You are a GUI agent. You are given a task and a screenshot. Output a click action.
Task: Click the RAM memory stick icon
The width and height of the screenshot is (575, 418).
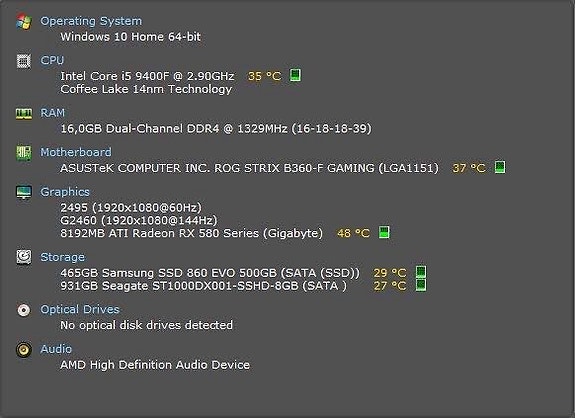tap(24, 113)
